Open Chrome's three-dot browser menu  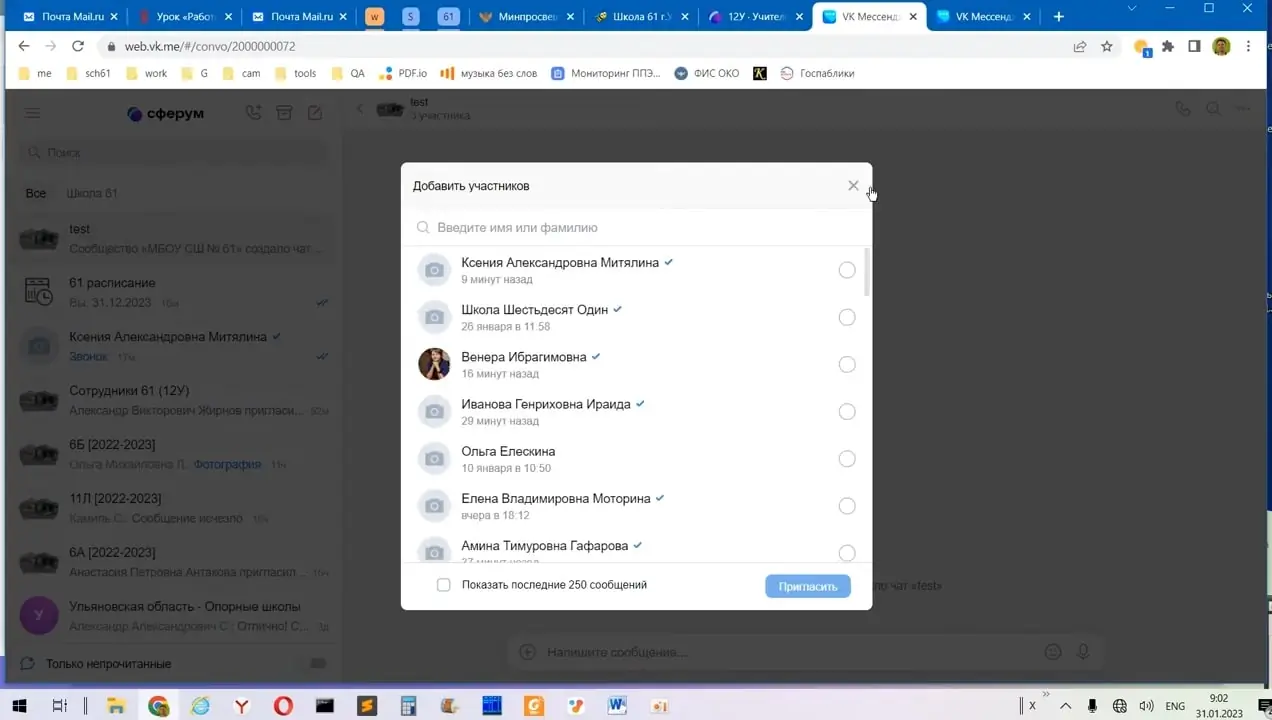pos(1248,46)
